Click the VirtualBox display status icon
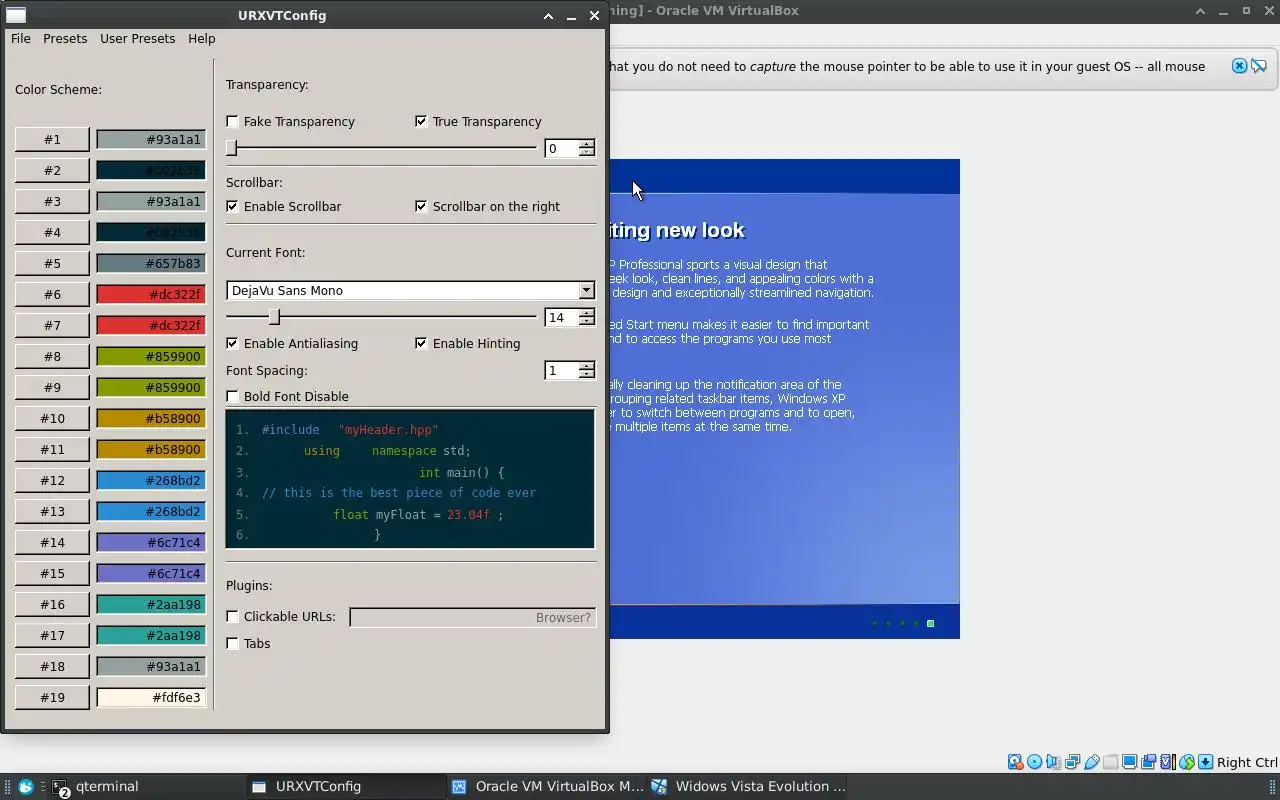This screenshot has height=800, width=1280. point(1129,762)
